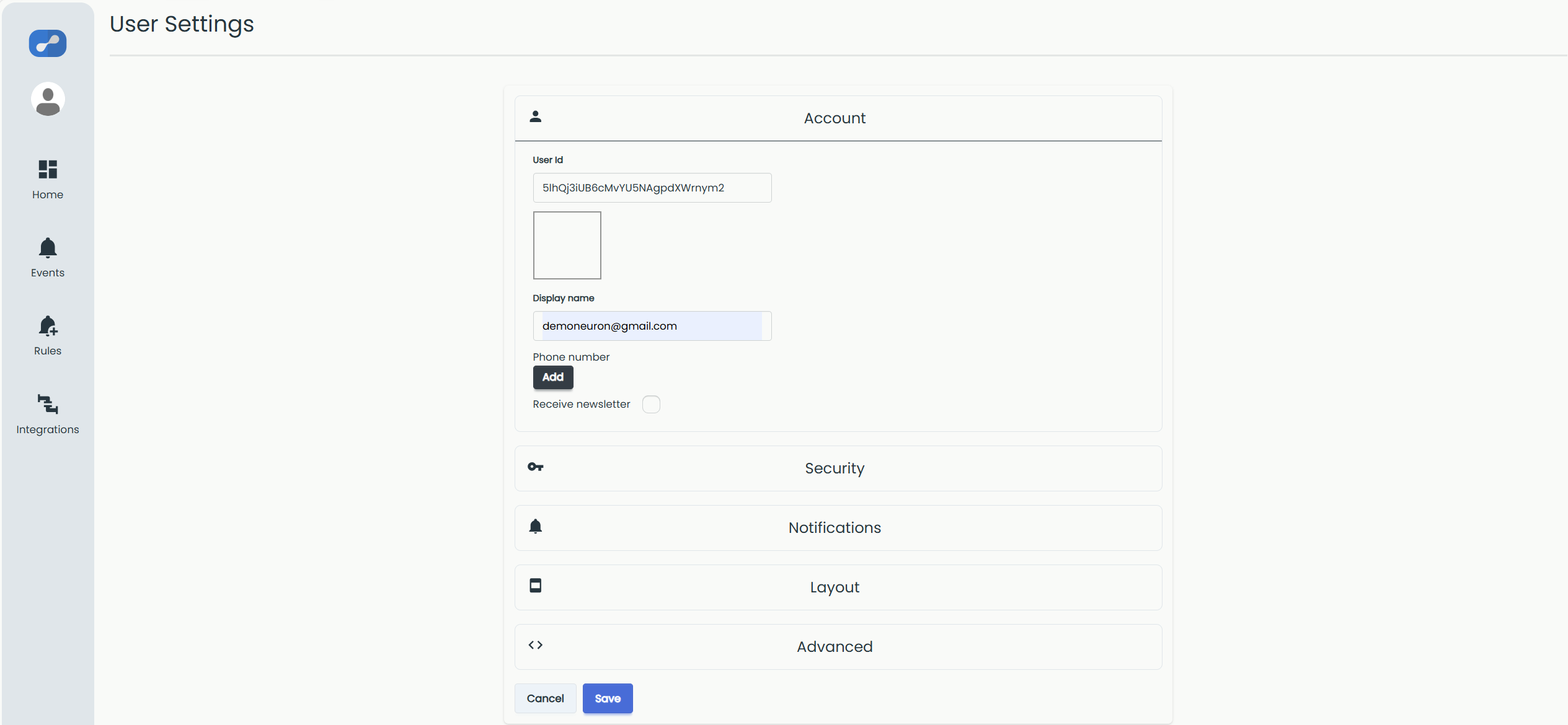Viewport: 1568px width, 725px height.
Task: Expand the Security section
Action: 838,468
